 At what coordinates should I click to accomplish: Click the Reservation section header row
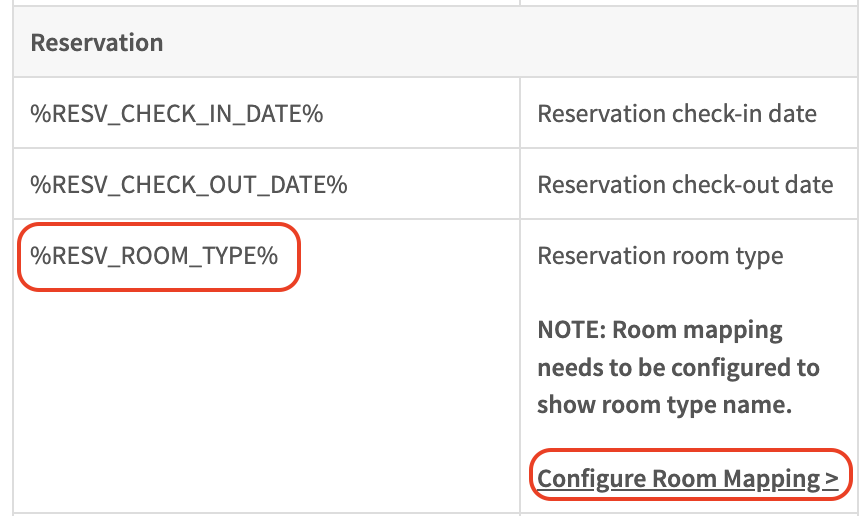(97, 43)
